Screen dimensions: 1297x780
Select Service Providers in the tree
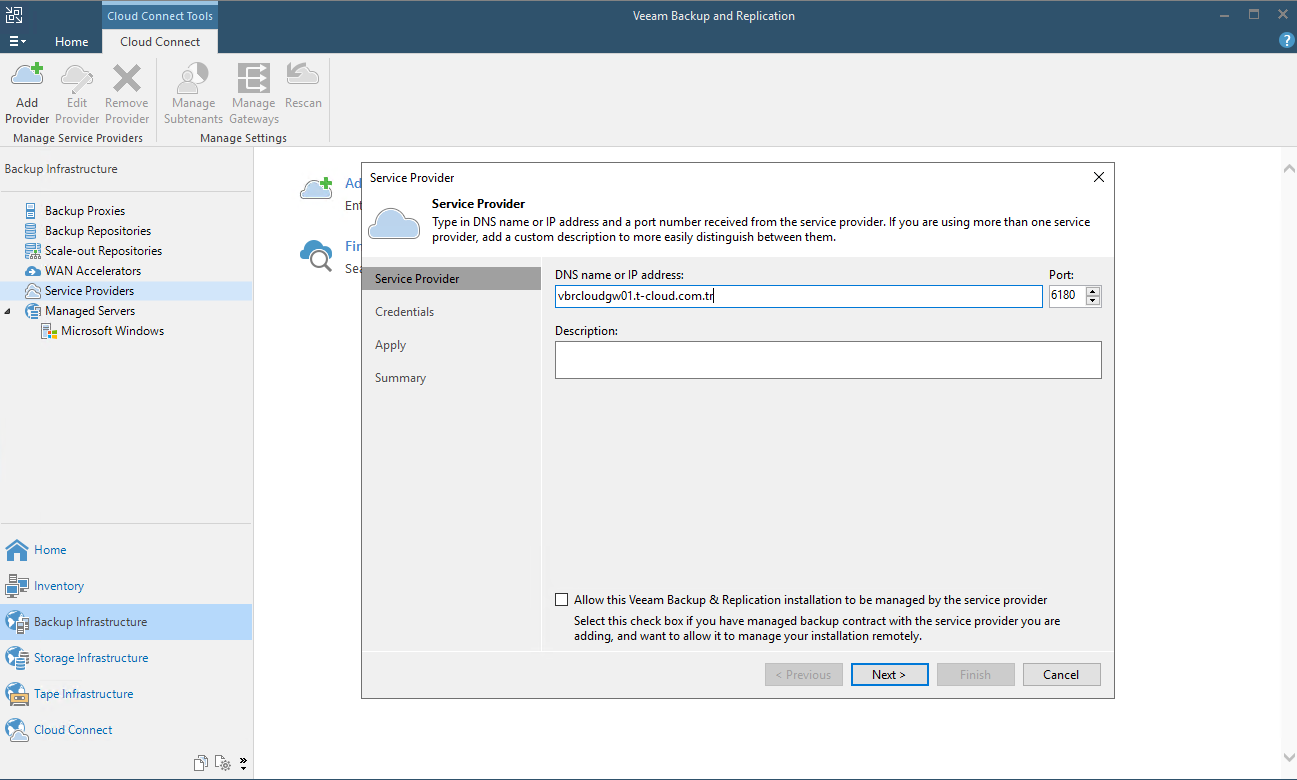pos(89,291)
